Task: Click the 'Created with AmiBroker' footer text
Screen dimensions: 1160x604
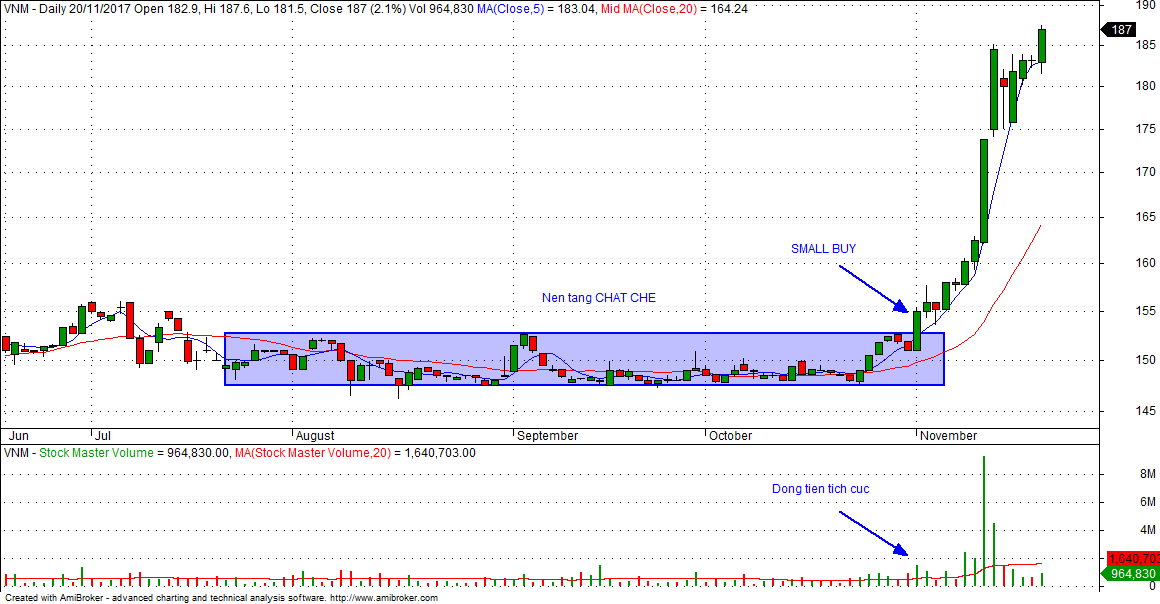Action: point(54,597)
